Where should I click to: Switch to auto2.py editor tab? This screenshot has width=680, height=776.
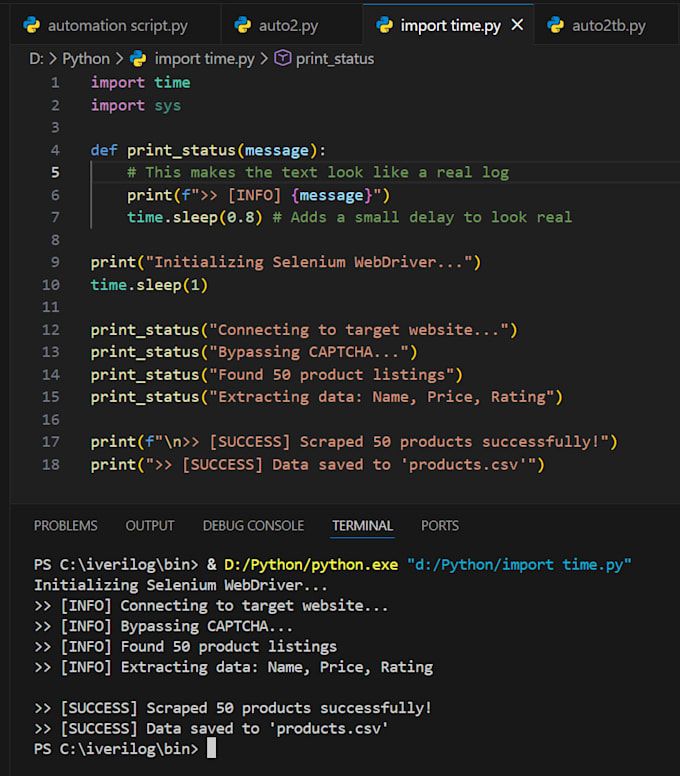click(288, 25)
